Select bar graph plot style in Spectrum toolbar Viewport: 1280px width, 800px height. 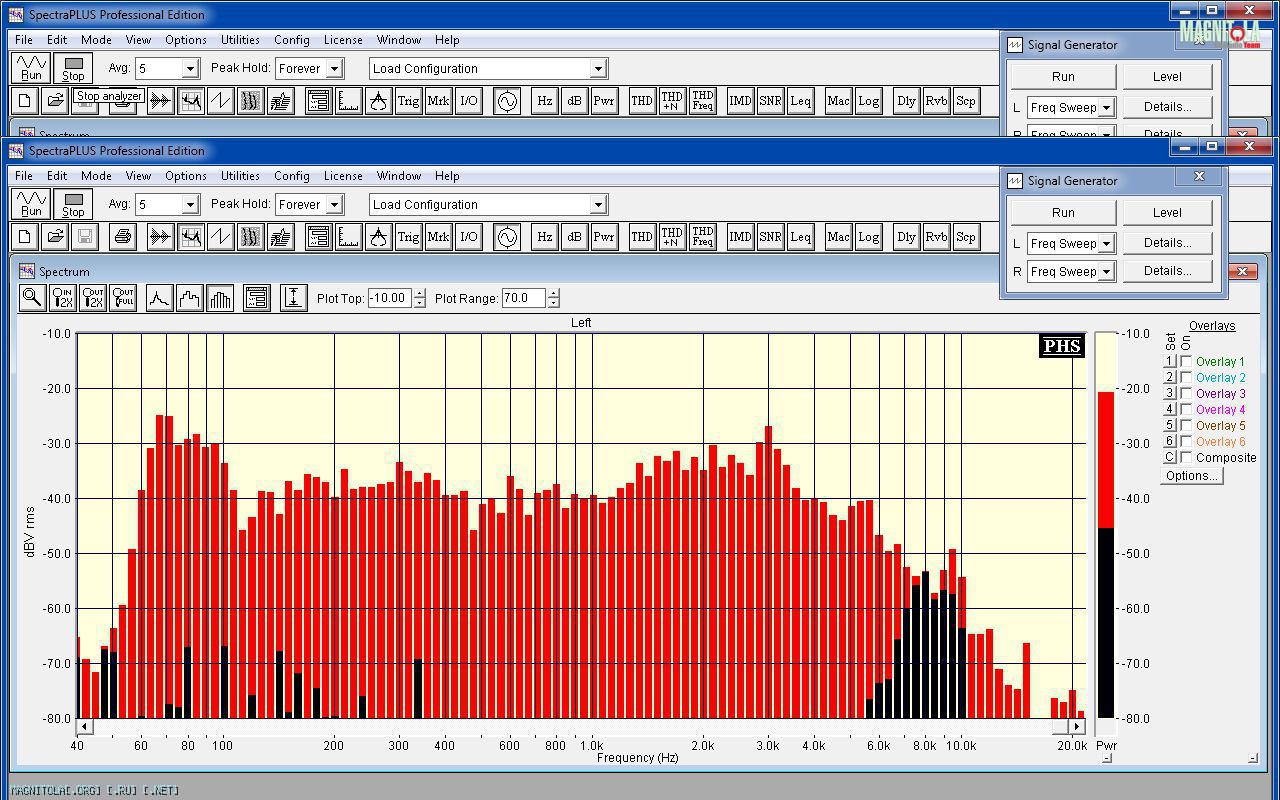pos(220,297)
